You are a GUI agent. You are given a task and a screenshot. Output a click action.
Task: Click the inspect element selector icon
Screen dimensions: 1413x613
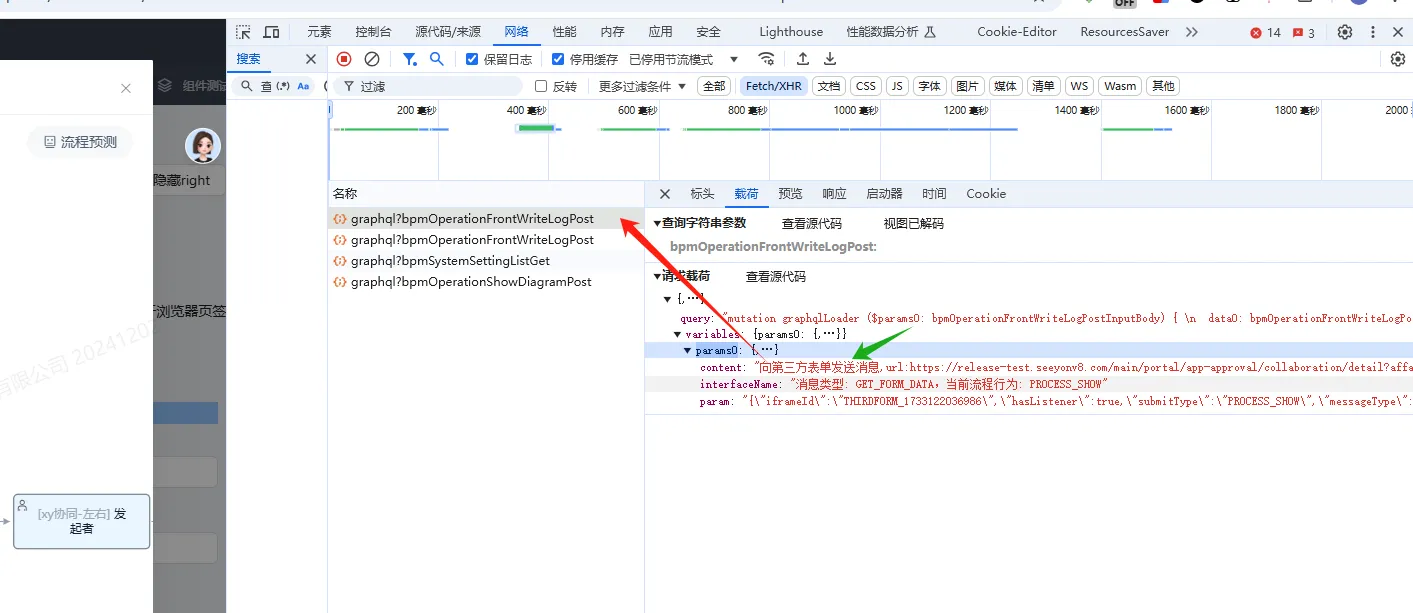(244, 32)
